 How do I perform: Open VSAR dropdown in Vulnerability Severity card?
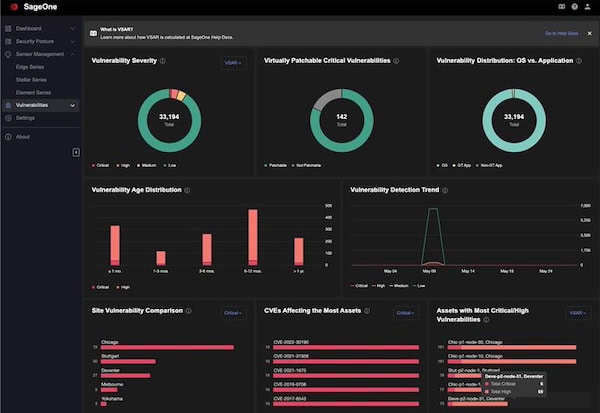[233, 63]
